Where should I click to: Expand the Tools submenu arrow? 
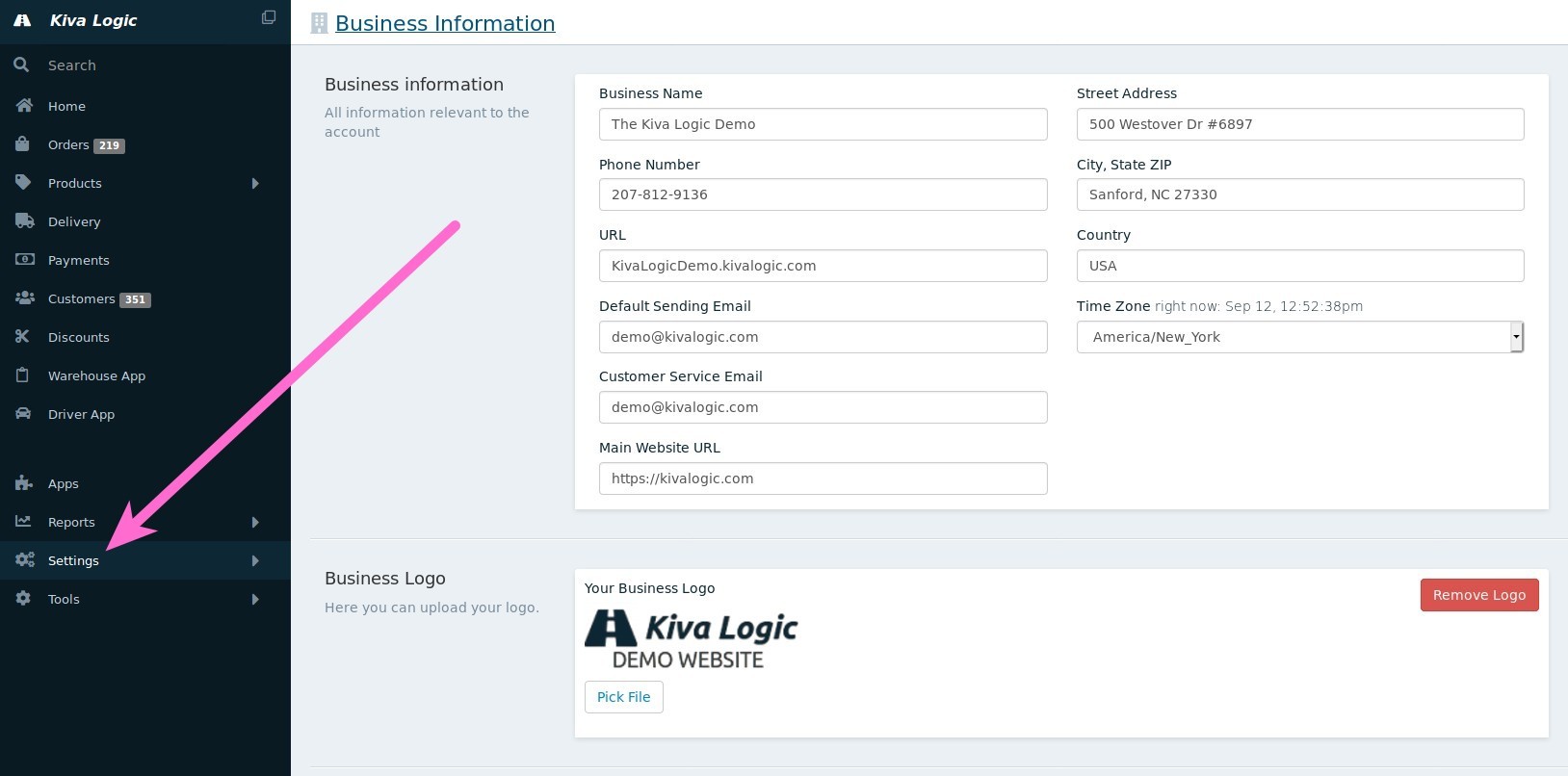coord(255,599)
